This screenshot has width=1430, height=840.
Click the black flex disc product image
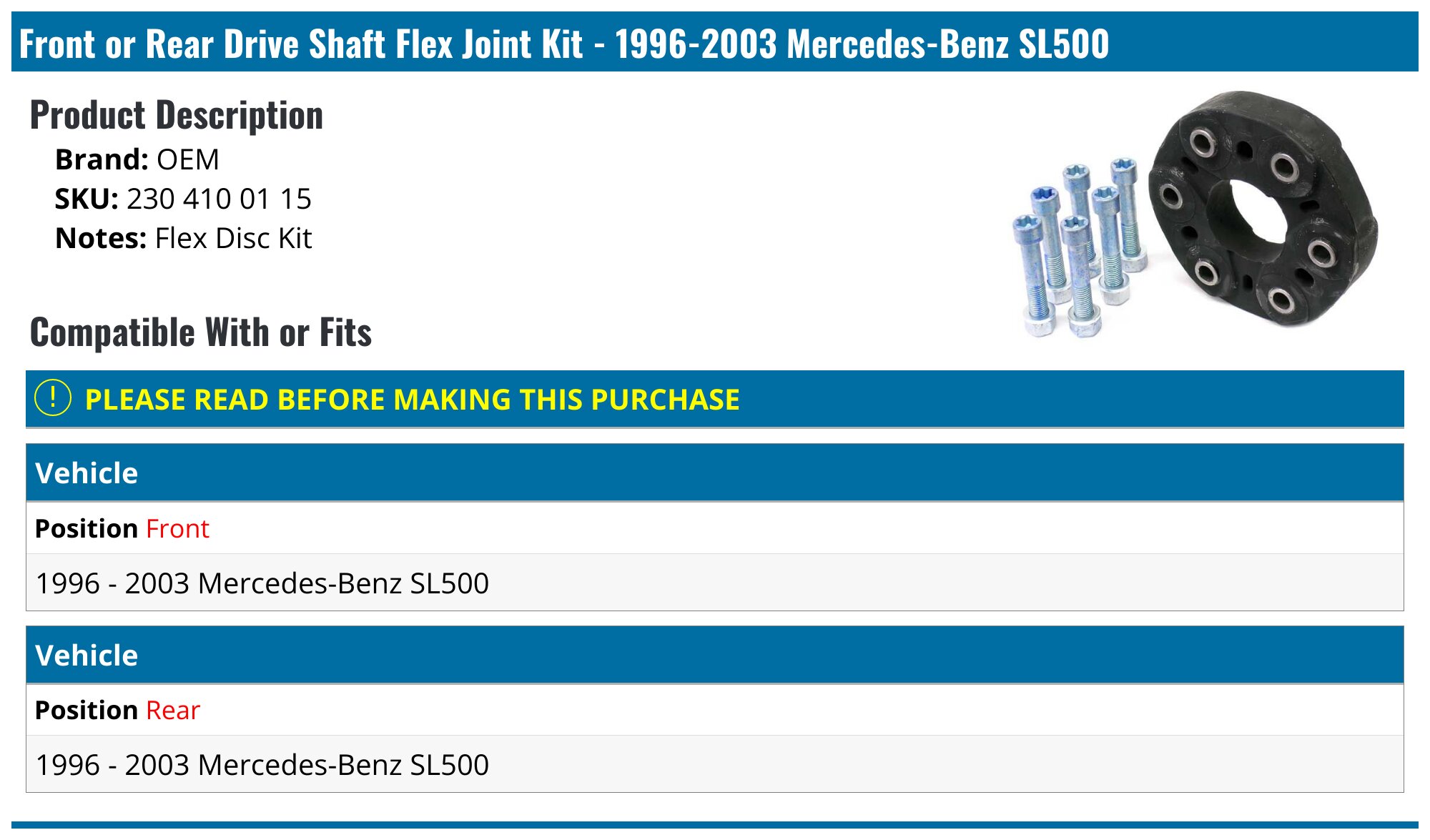click(1264, 209)
